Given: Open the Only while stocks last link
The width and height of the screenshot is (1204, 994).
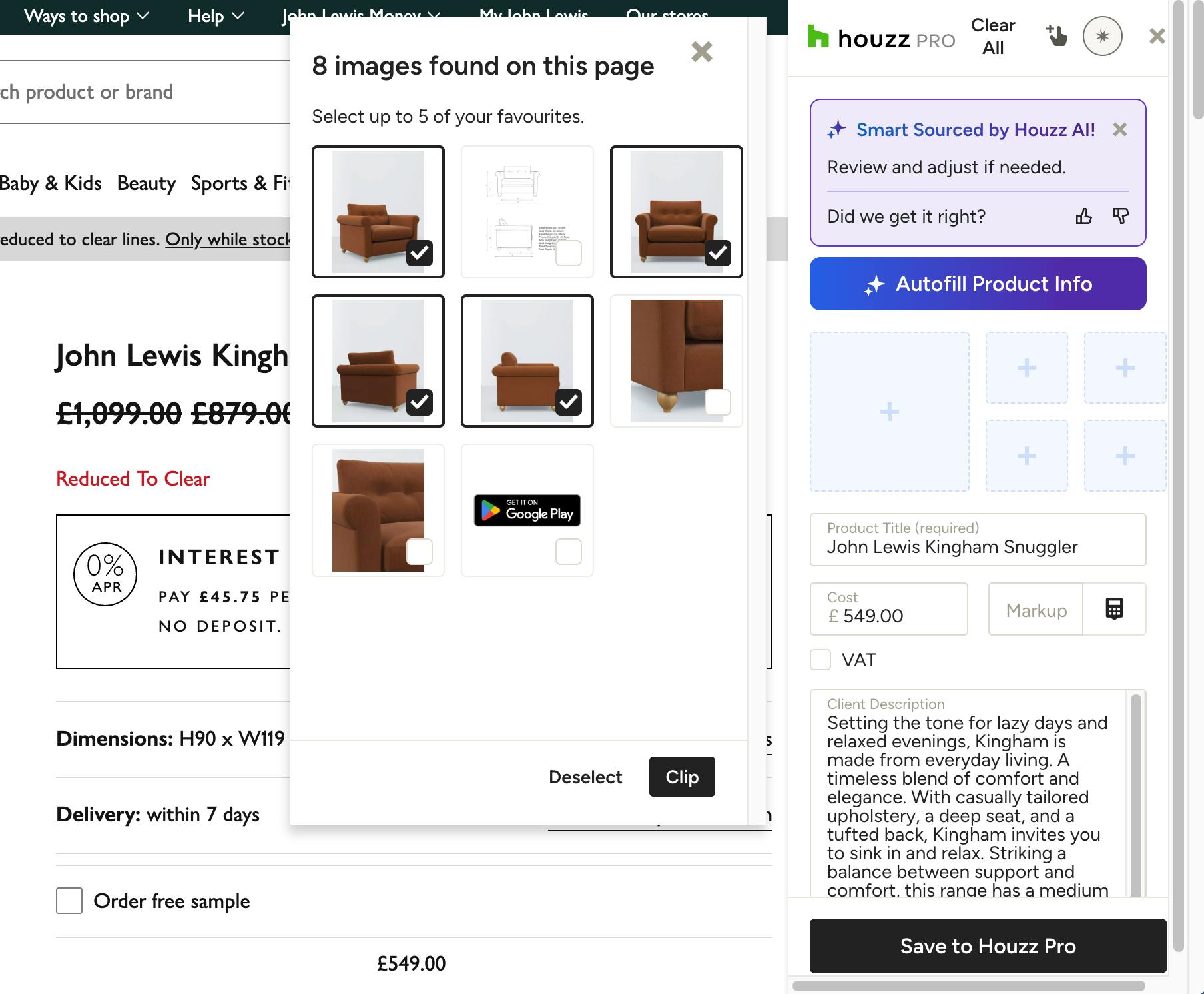Looking at the screenshot, I should click(228, 239).
